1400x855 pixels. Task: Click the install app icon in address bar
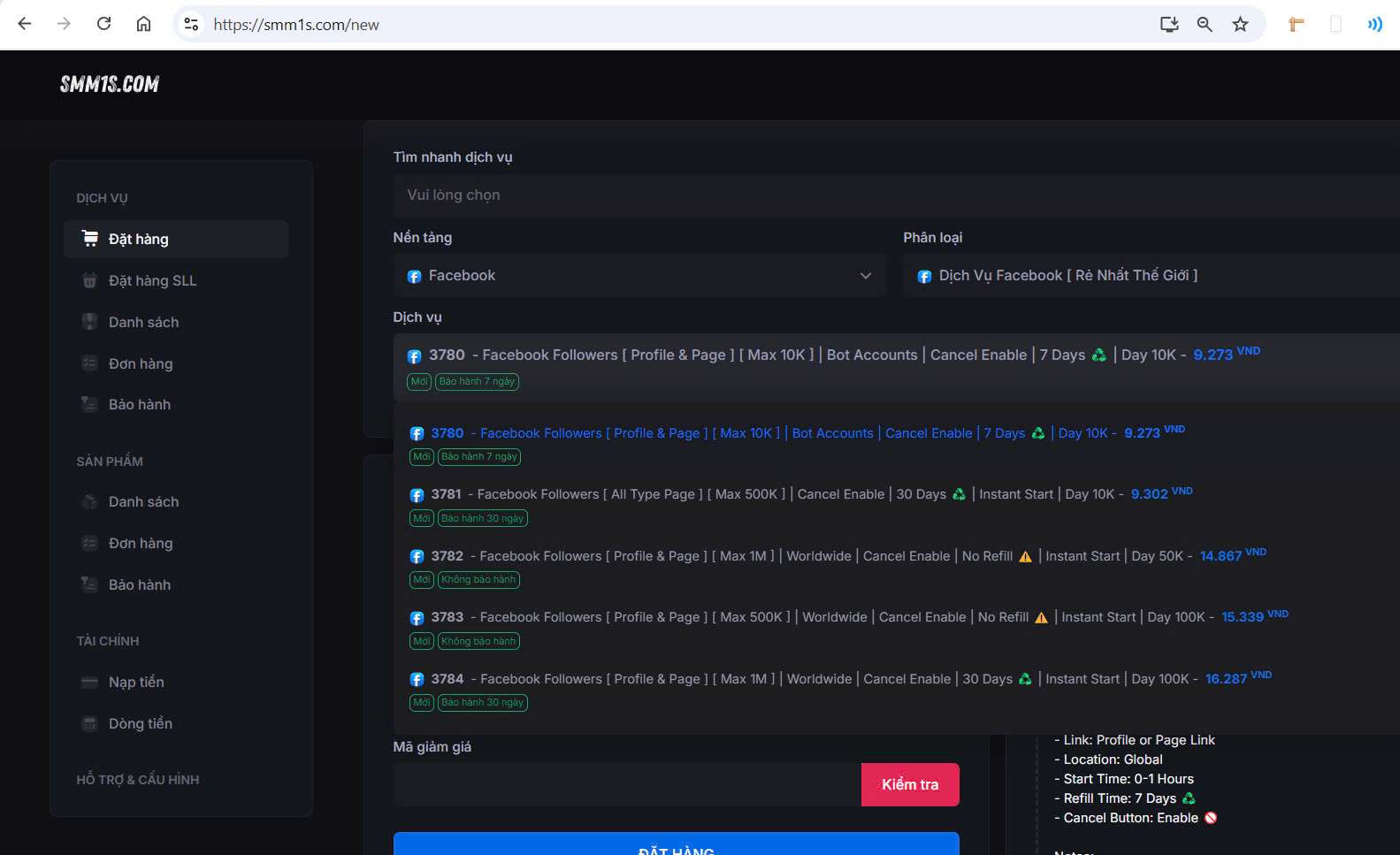[1169, 24]
